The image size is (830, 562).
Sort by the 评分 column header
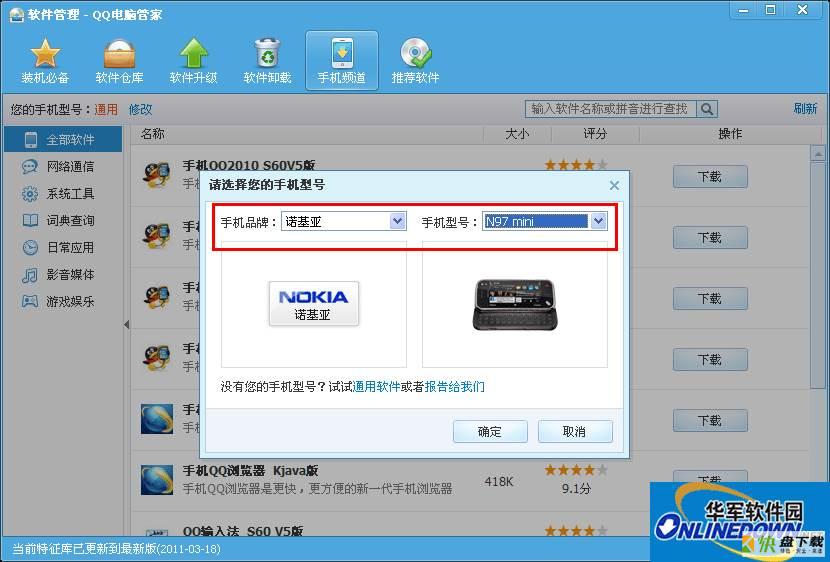595,134
